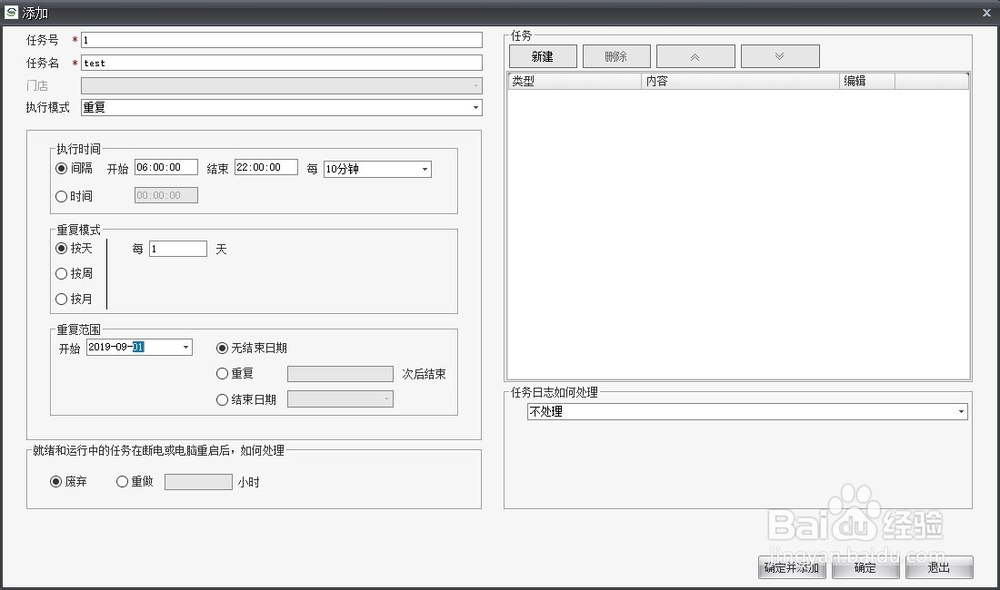Open the 执行模式 dropdown

475,108
